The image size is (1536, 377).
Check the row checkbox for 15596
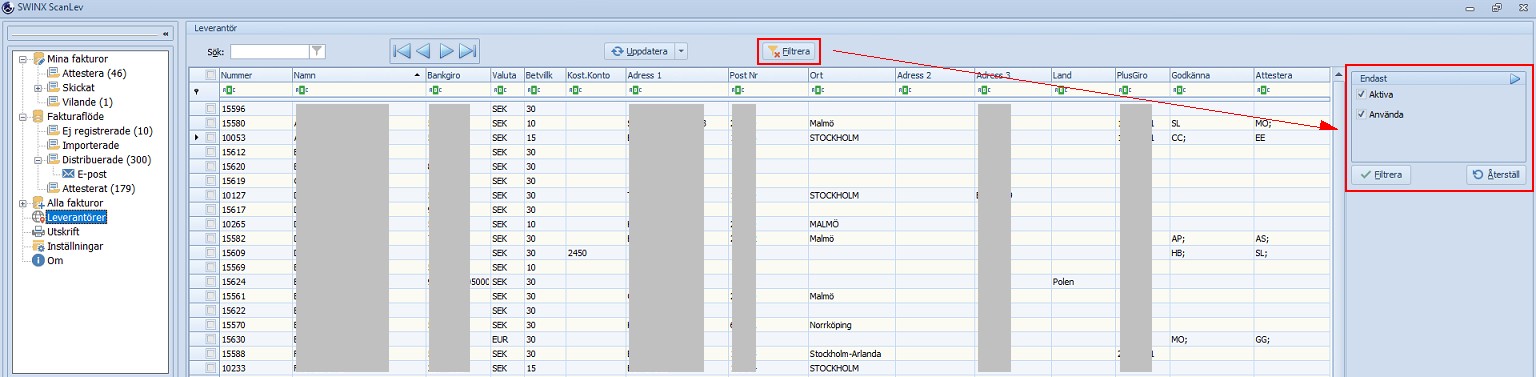[210, 109]
